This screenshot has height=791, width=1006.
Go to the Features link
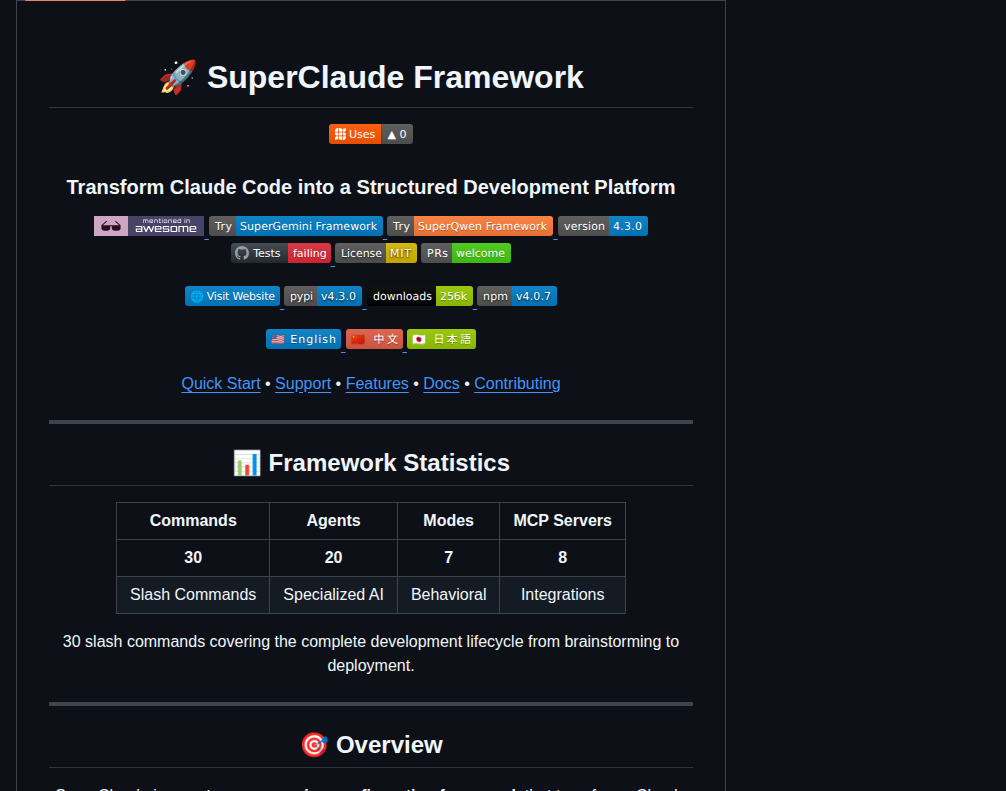(377, 384)
